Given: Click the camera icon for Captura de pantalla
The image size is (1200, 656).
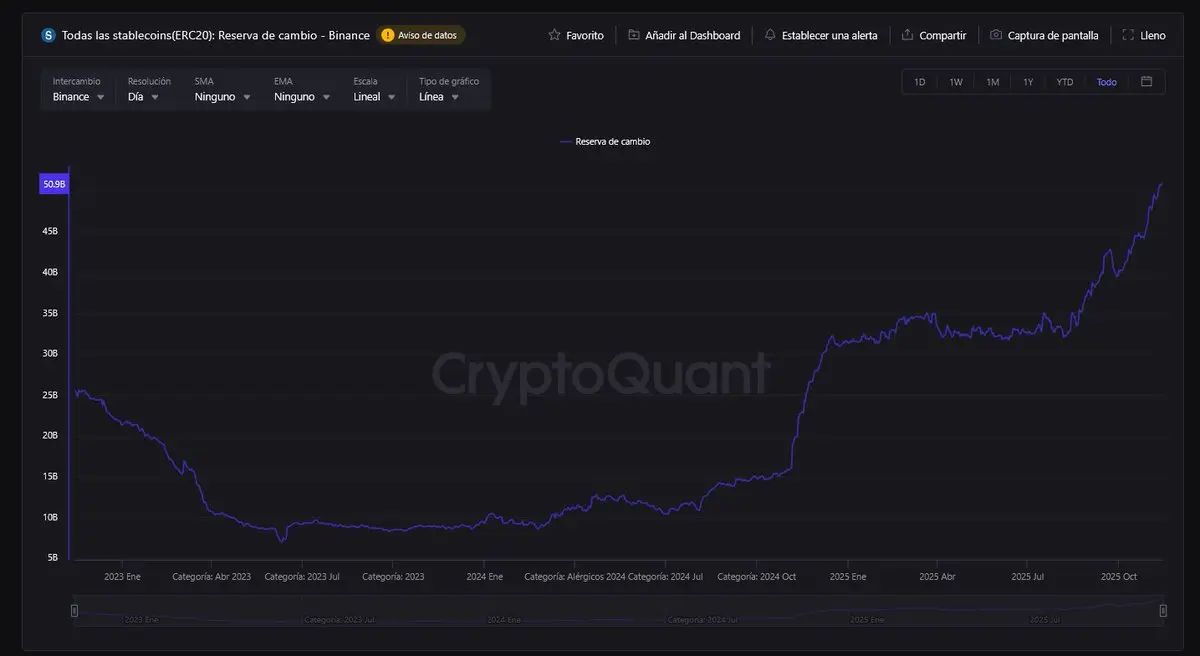Looking at the screenshot, I should pos(996,35).
